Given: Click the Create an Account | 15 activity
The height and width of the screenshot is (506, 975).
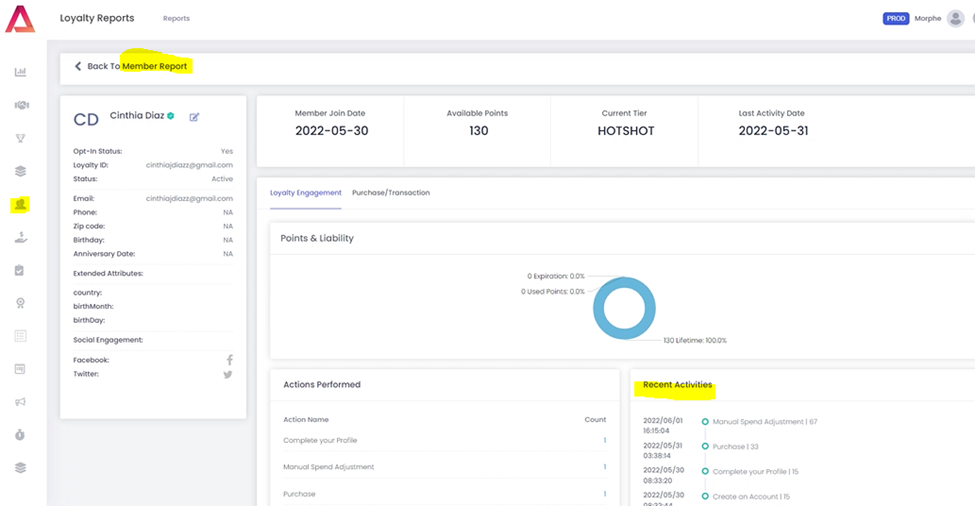Looking at the screenshot, I should coord(751,496).
